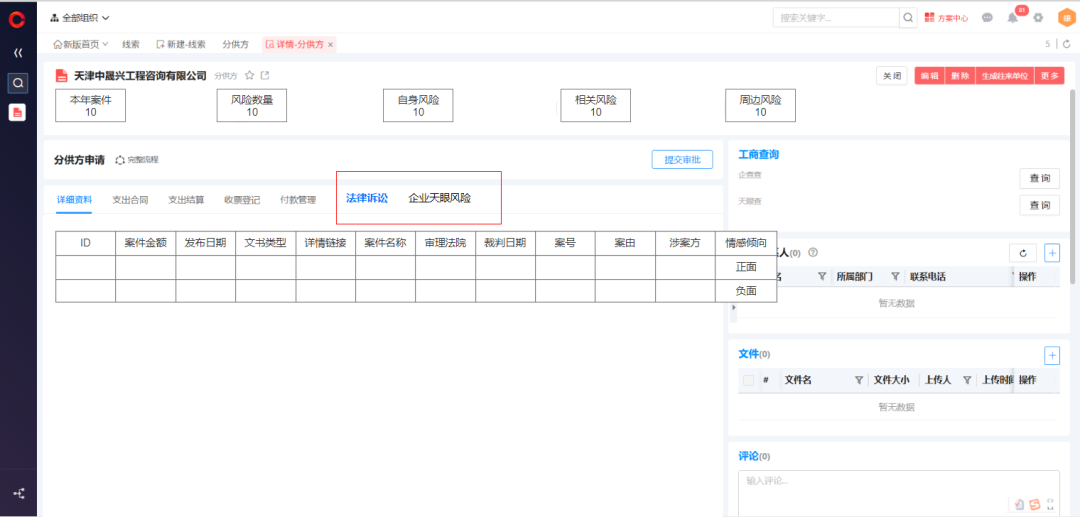Open the sidebar search icon
The width and height of the screenshot is (1080, 517).
(18, 83)
